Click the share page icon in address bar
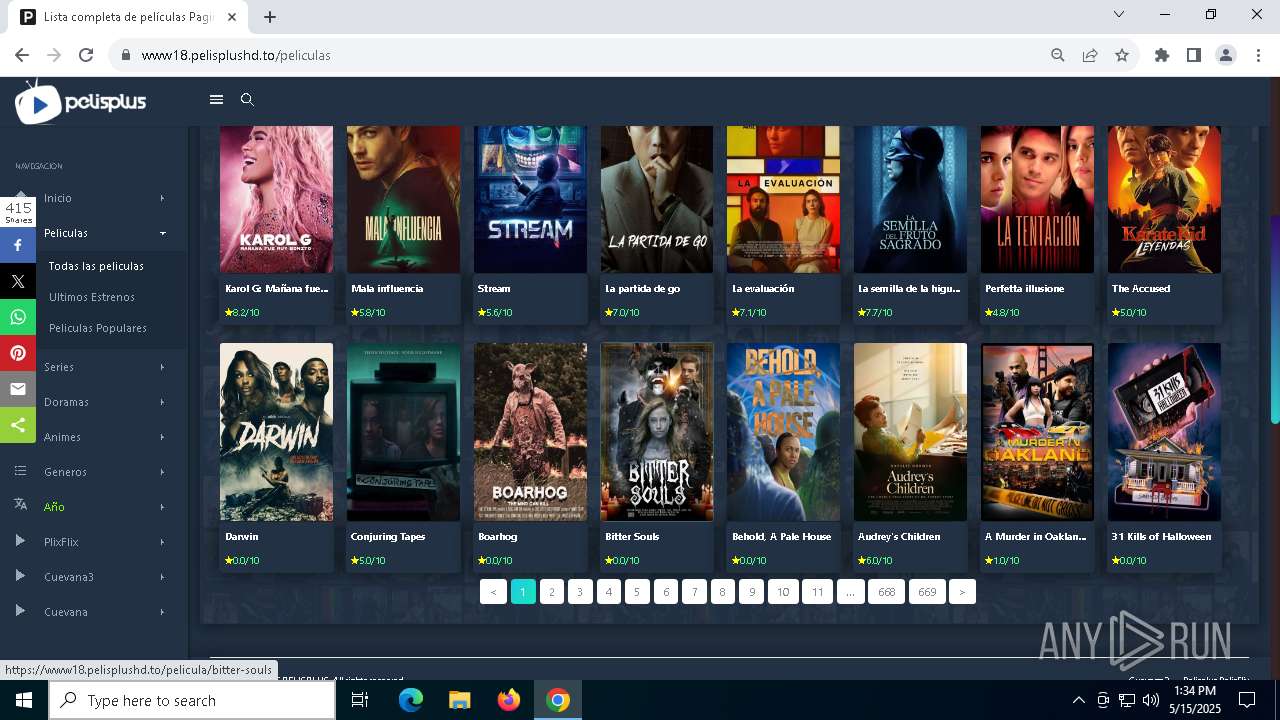The image size is (1280, 720). coord(1090,55)
